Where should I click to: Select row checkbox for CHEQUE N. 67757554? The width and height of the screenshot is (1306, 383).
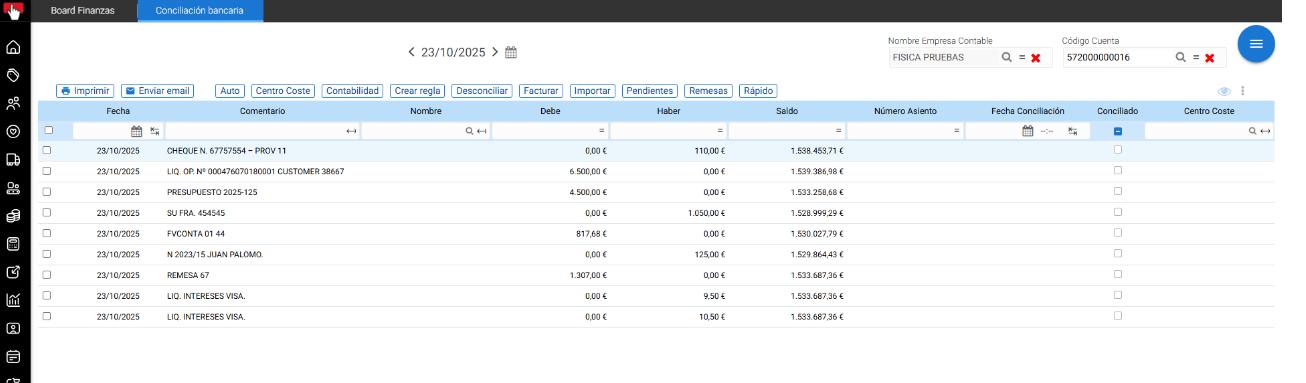47,150
